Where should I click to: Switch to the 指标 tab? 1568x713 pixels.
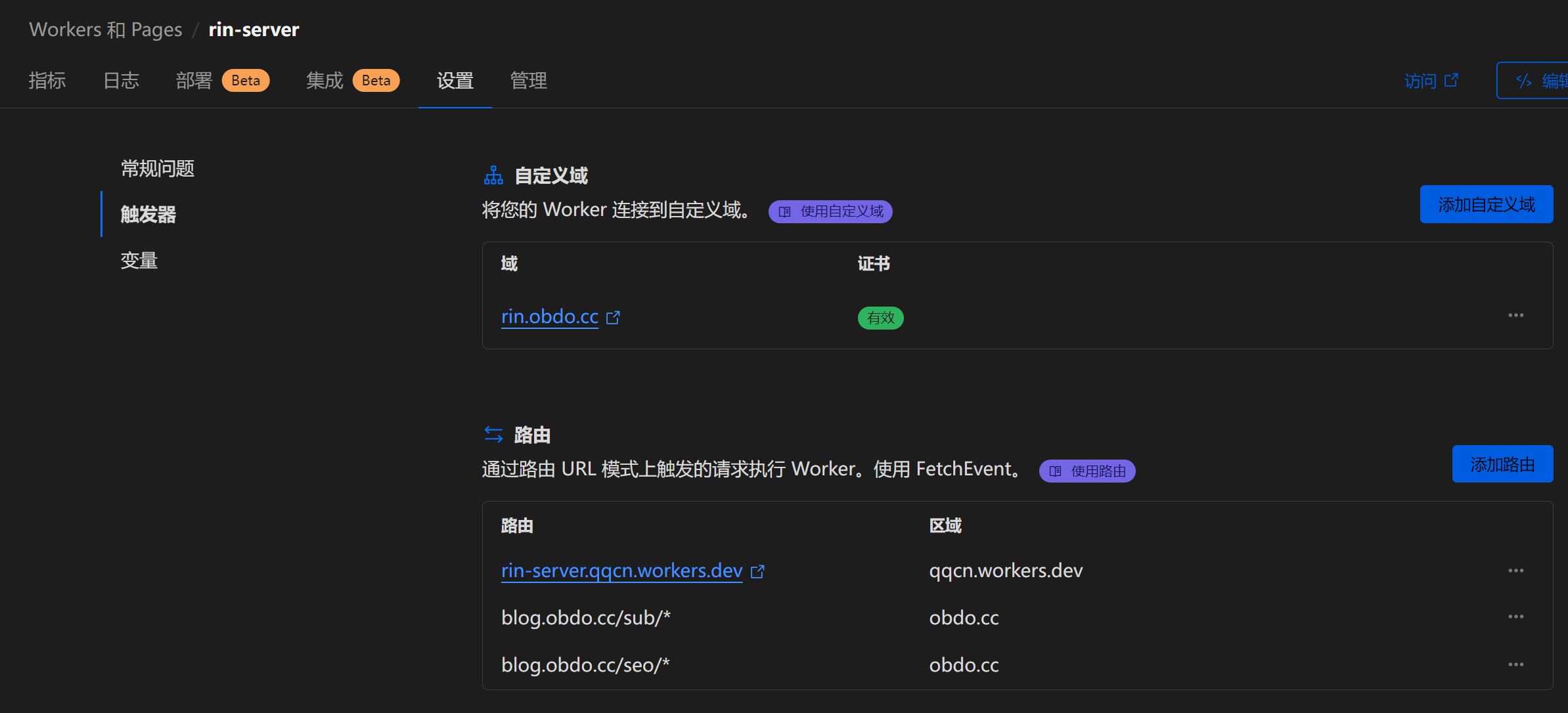[47, 80]
